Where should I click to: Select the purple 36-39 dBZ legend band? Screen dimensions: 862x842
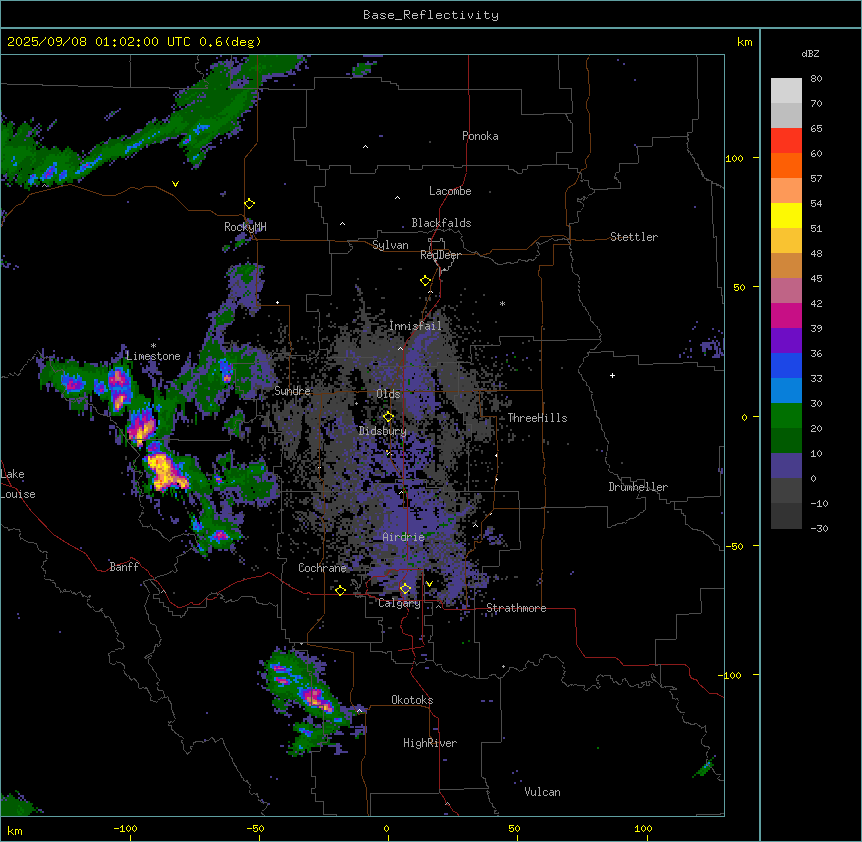coord(786,341)
